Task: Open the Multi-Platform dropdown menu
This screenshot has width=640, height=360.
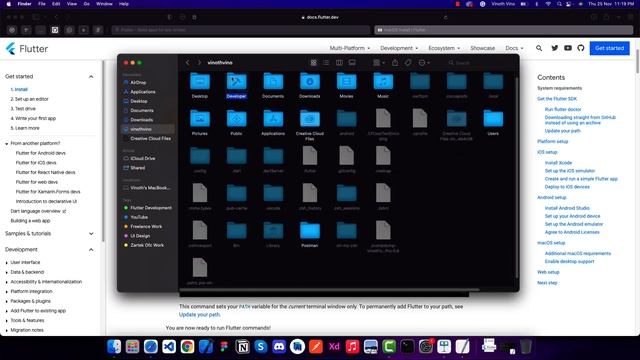Action: tap(350, 48)
